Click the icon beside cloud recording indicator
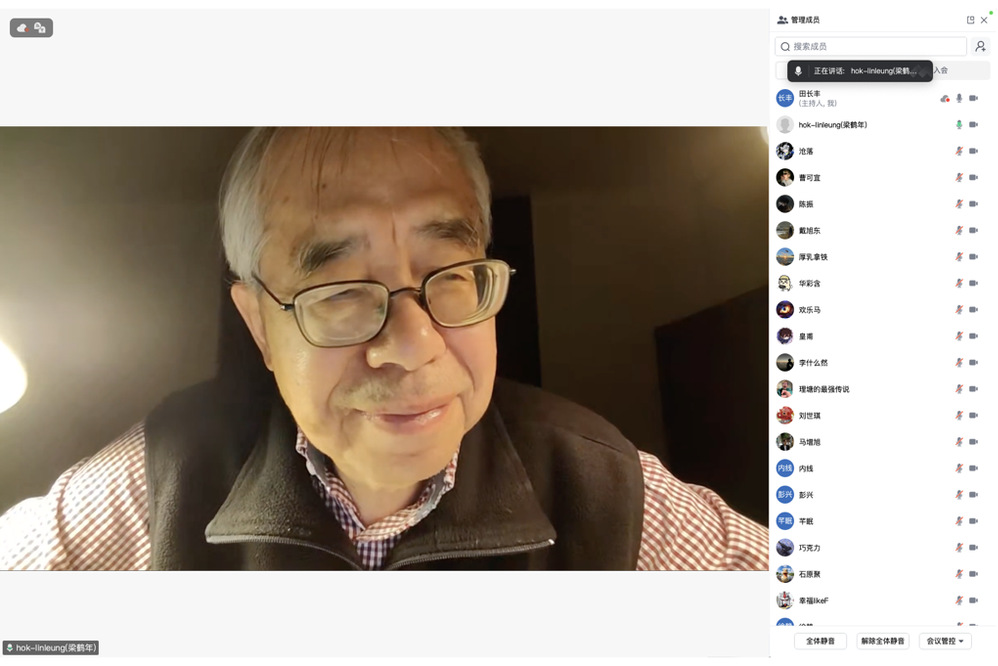The image size is (998, 666). tap(40, 28)
